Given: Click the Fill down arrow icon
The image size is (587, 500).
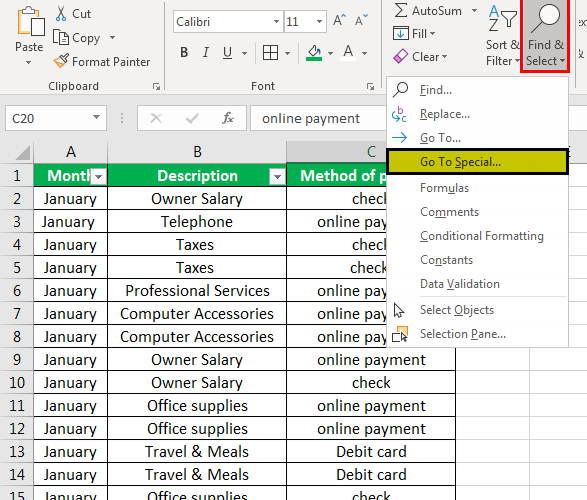Looking at the screenshot, I should [x=401, y=33].
